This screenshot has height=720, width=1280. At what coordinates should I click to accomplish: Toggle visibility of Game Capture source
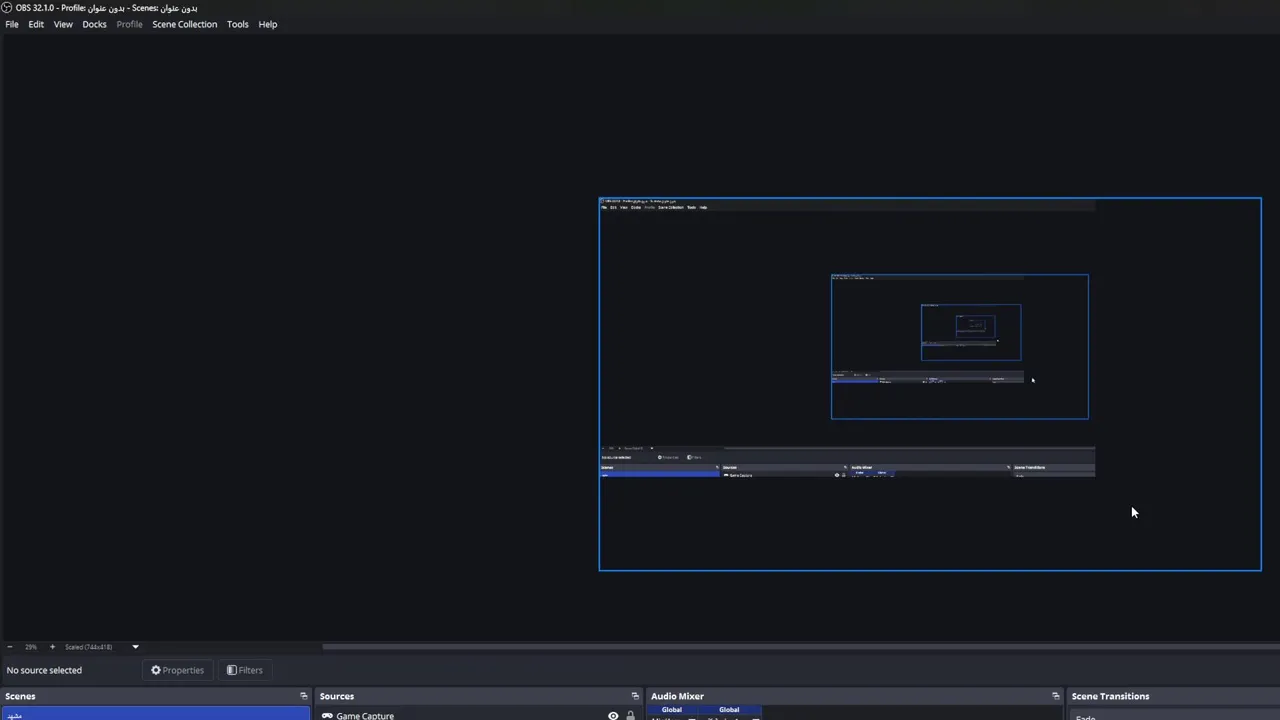(613, 716)
